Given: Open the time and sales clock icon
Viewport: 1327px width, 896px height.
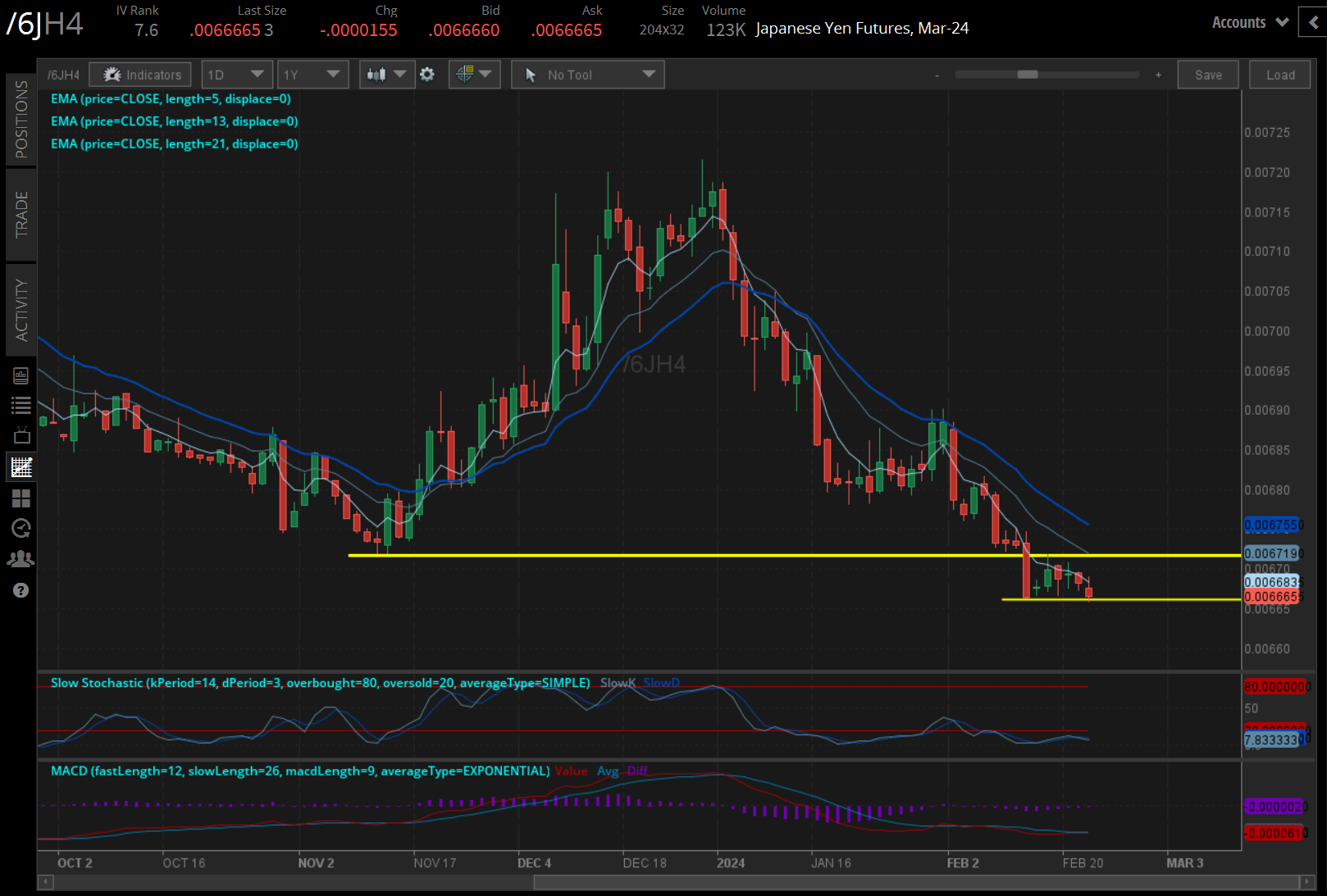Looking at the screenshot, I should [21, 528].
